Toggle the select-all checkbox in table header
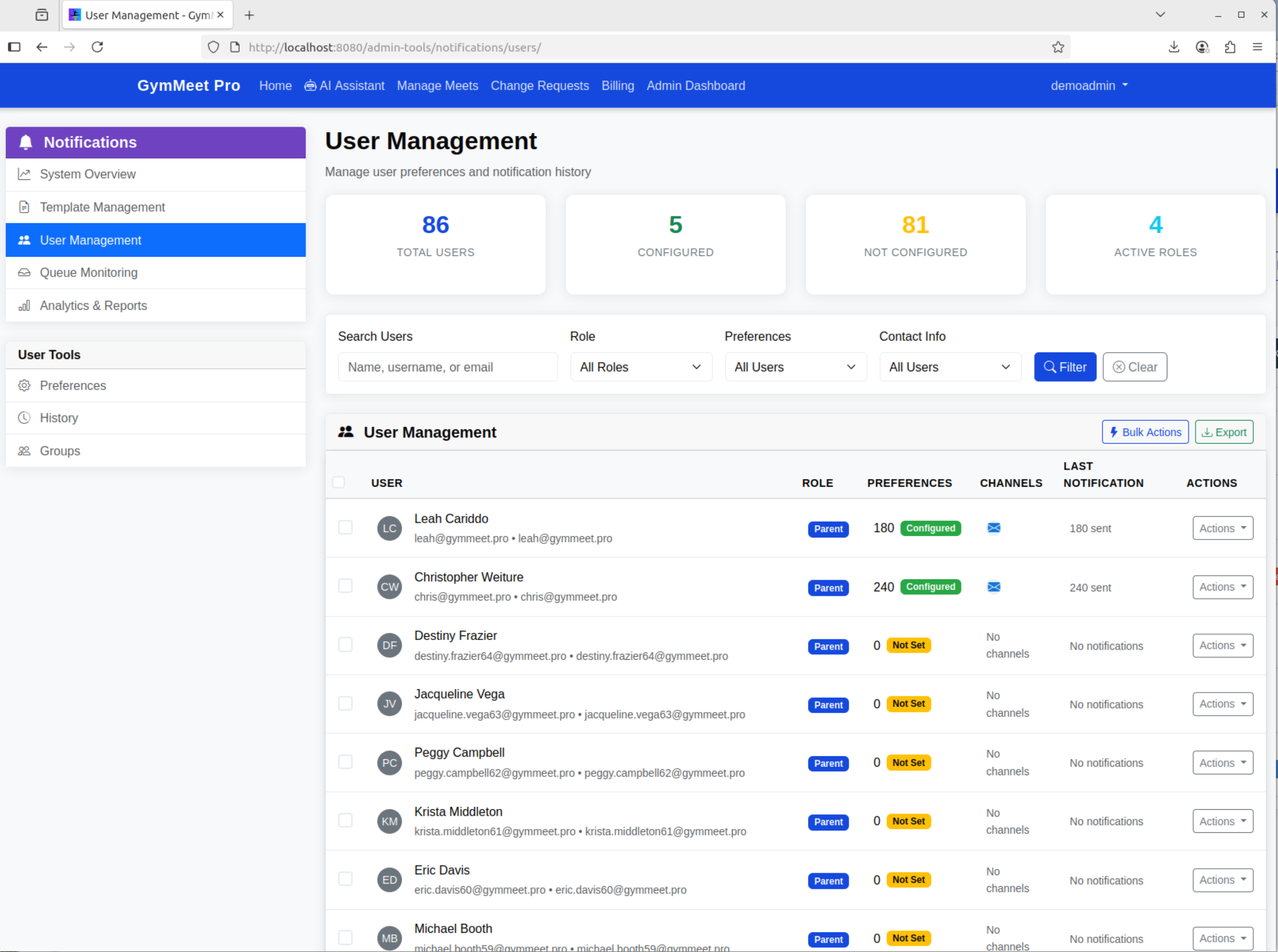This screenshot has width=1278, height=952. click(339, 482)
